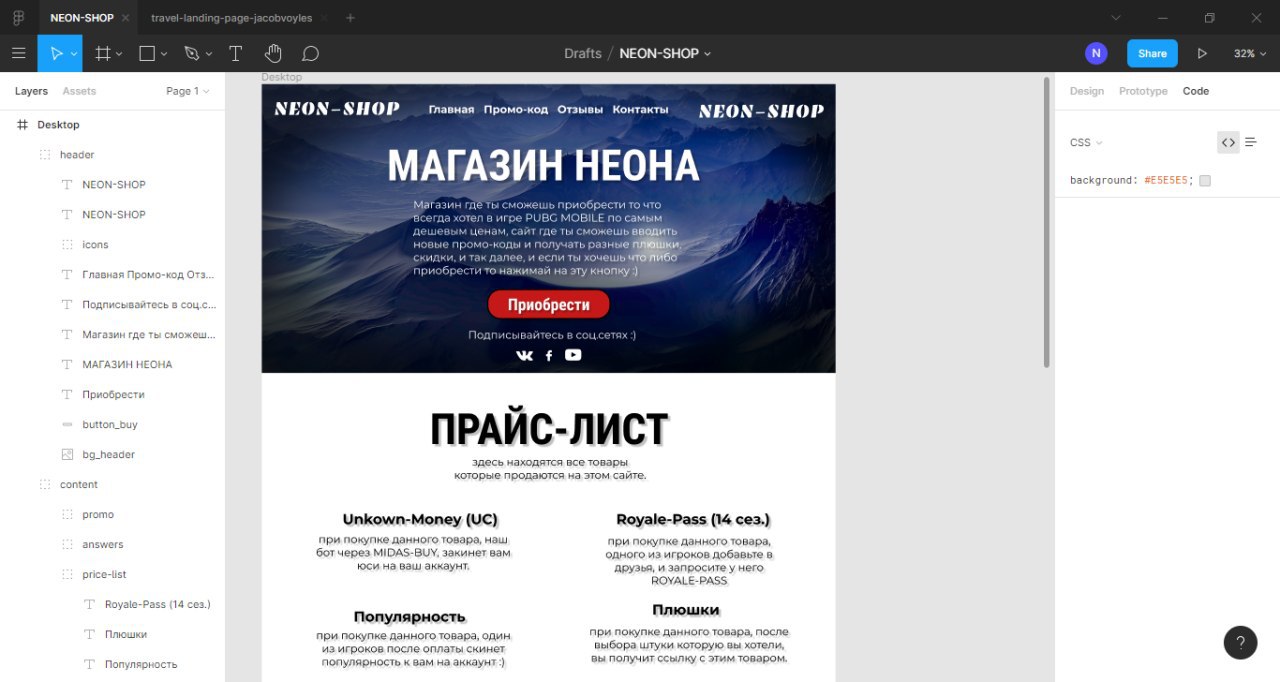Switch to code view icon
The image size is (1280, 682).
point(1228,142)
